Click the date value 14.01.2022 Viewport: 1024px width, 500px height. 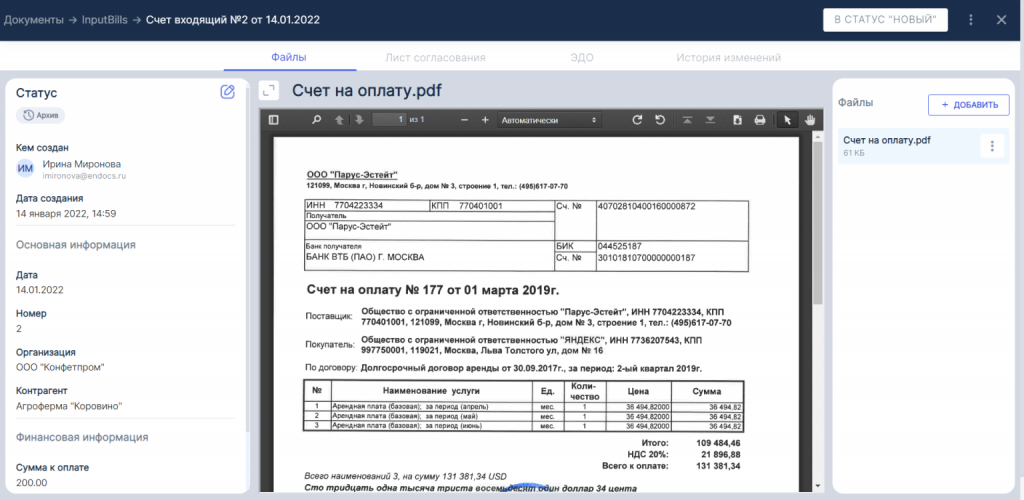pos(40,290)
